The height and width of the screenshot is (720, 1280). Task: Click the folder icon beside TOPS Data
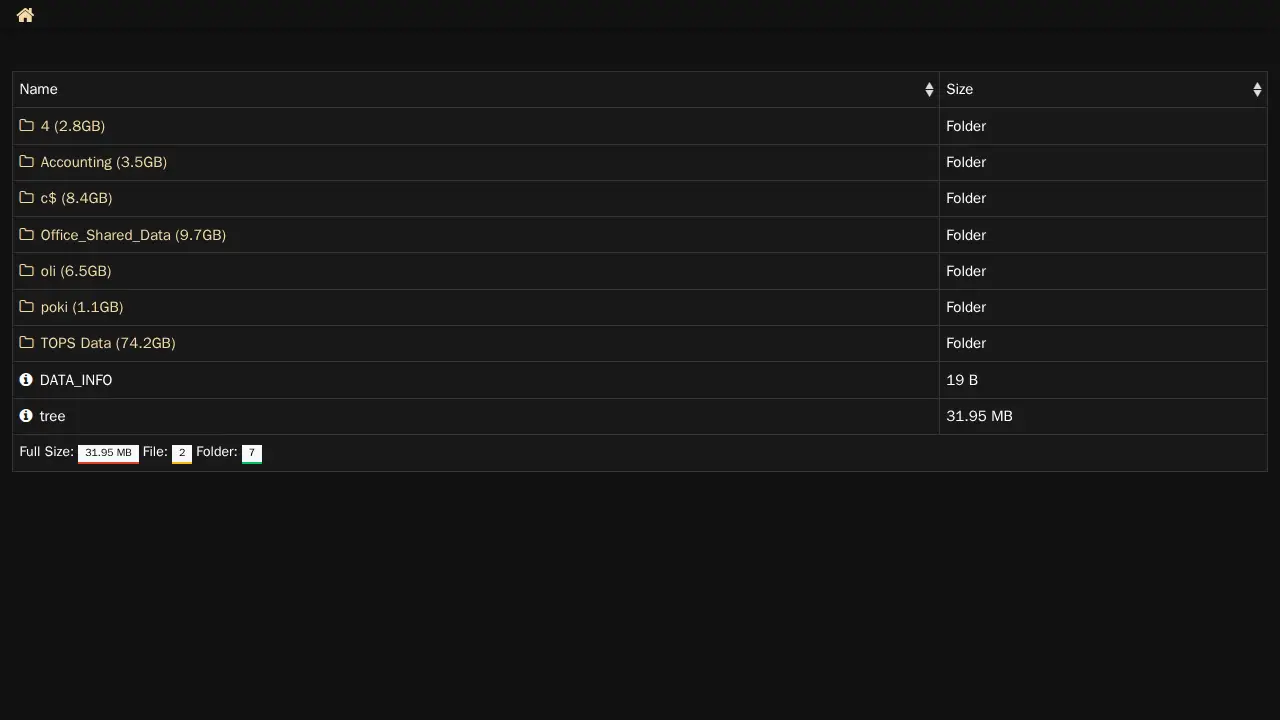tap(27, 343)
